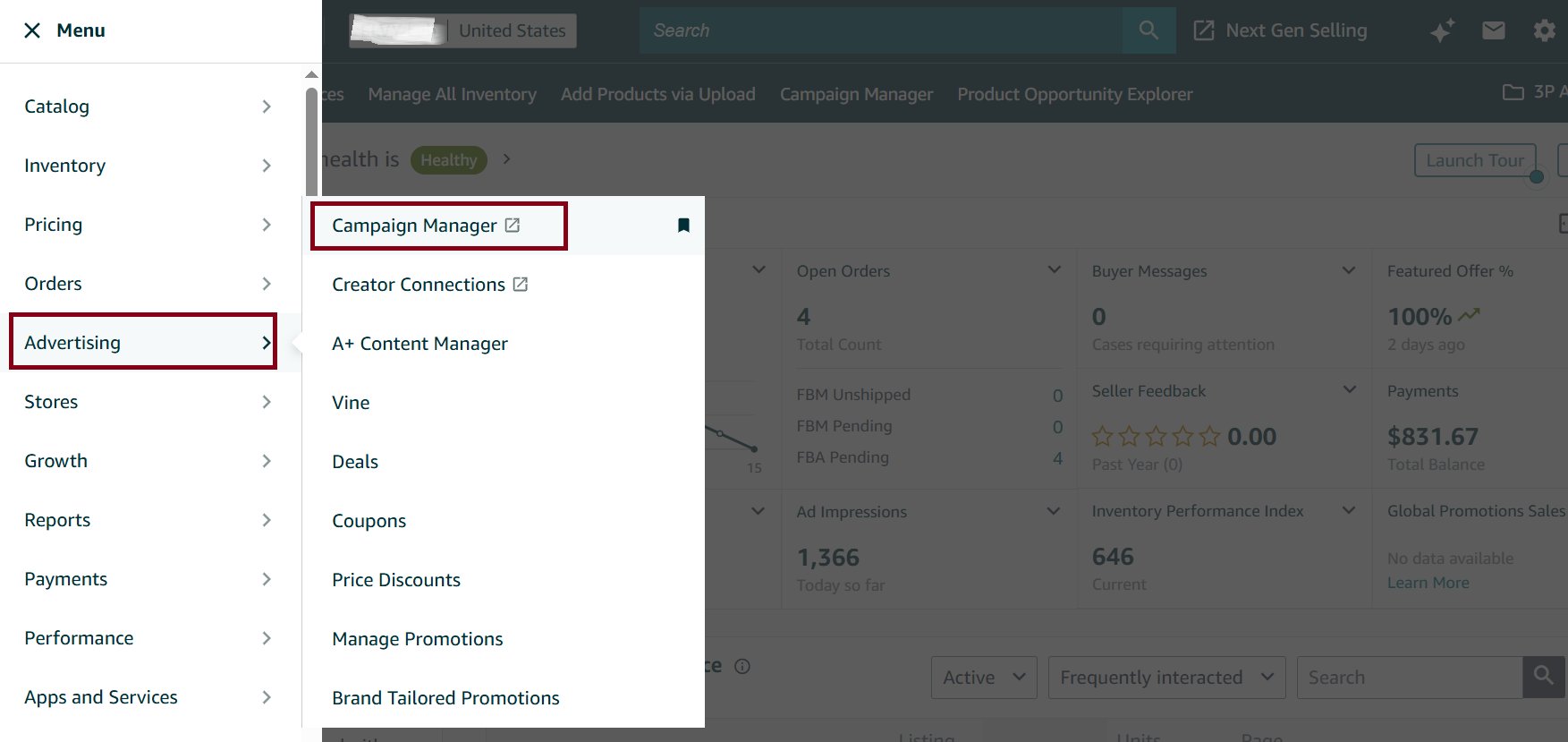Viewport: 1568px width, 742px height.
Task: Expand the Reports menu chevron
Action: pyautogui.click(x=267, y=520)
